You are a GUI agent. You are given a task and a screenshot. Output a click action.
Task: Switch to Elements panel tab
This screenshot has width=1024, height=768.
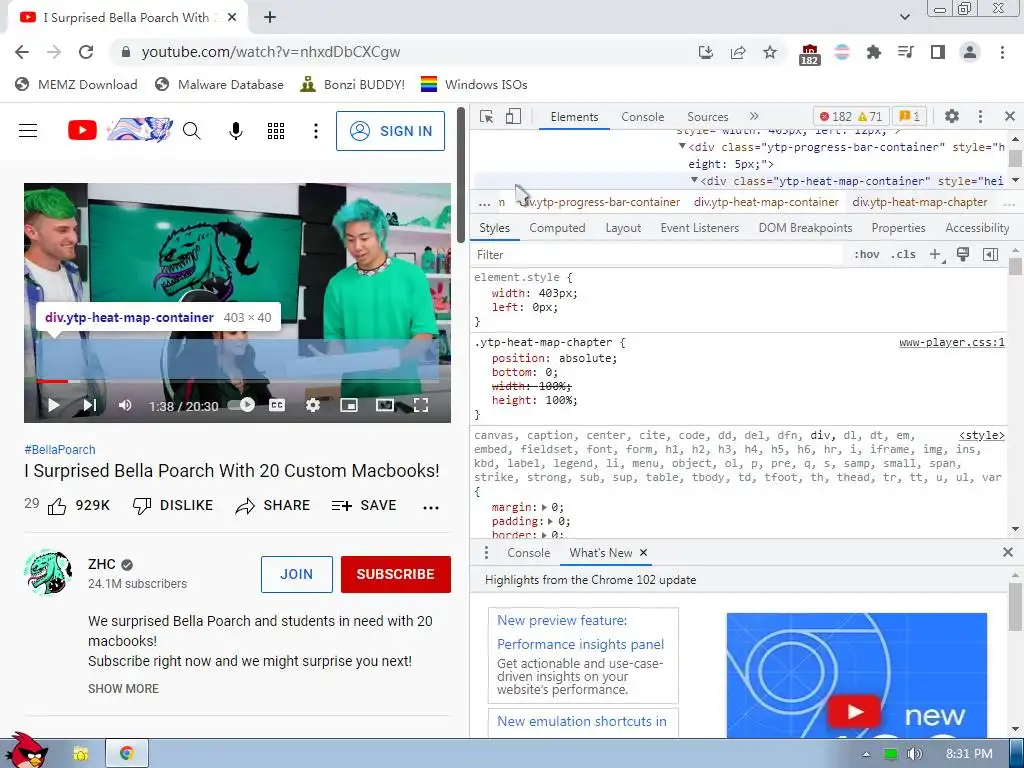point(574,117)
